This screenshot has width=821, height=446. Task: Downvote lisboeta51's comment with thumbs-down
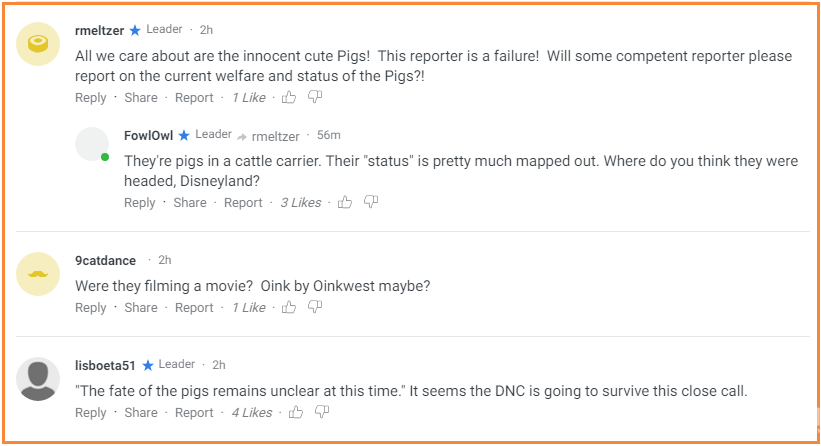pos(322,412)
